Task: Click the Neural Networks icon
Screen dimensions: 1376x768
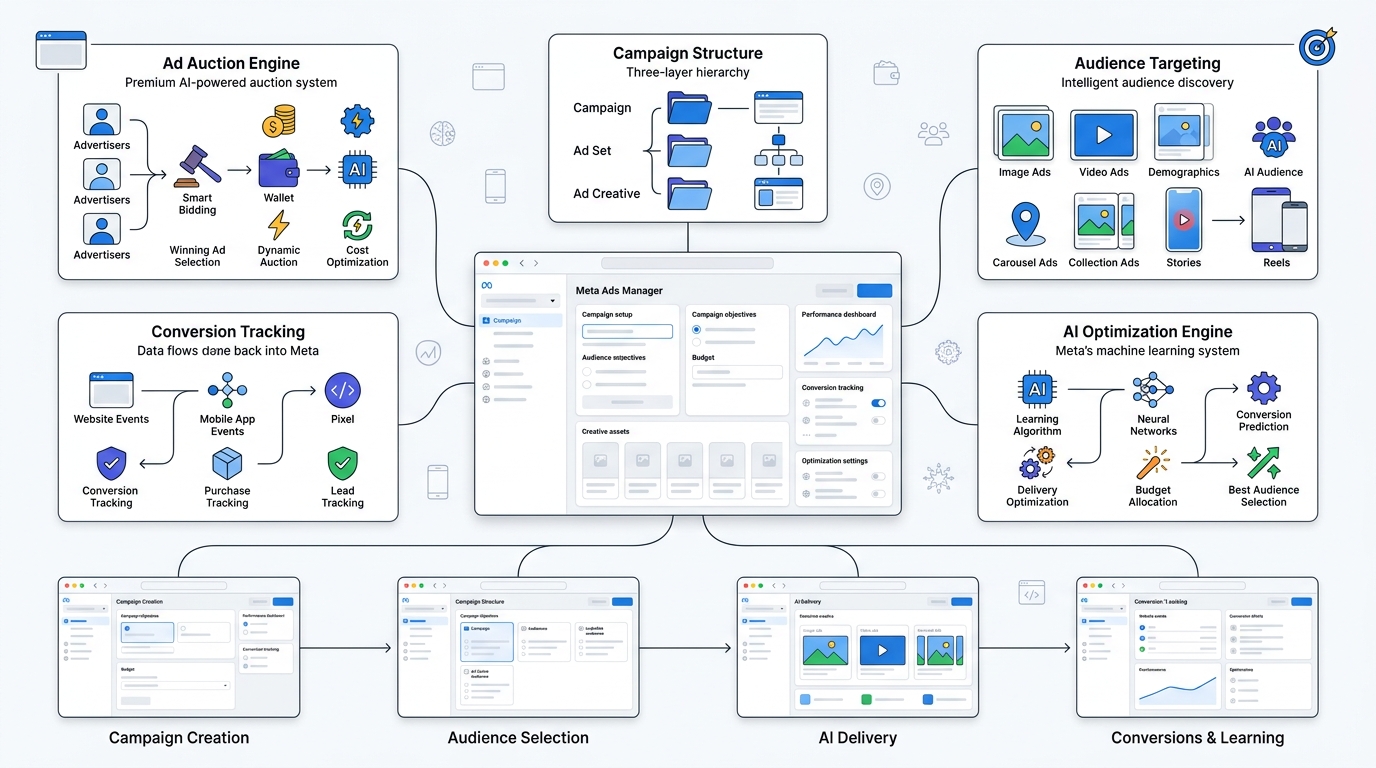Action: coord(1153,391)
